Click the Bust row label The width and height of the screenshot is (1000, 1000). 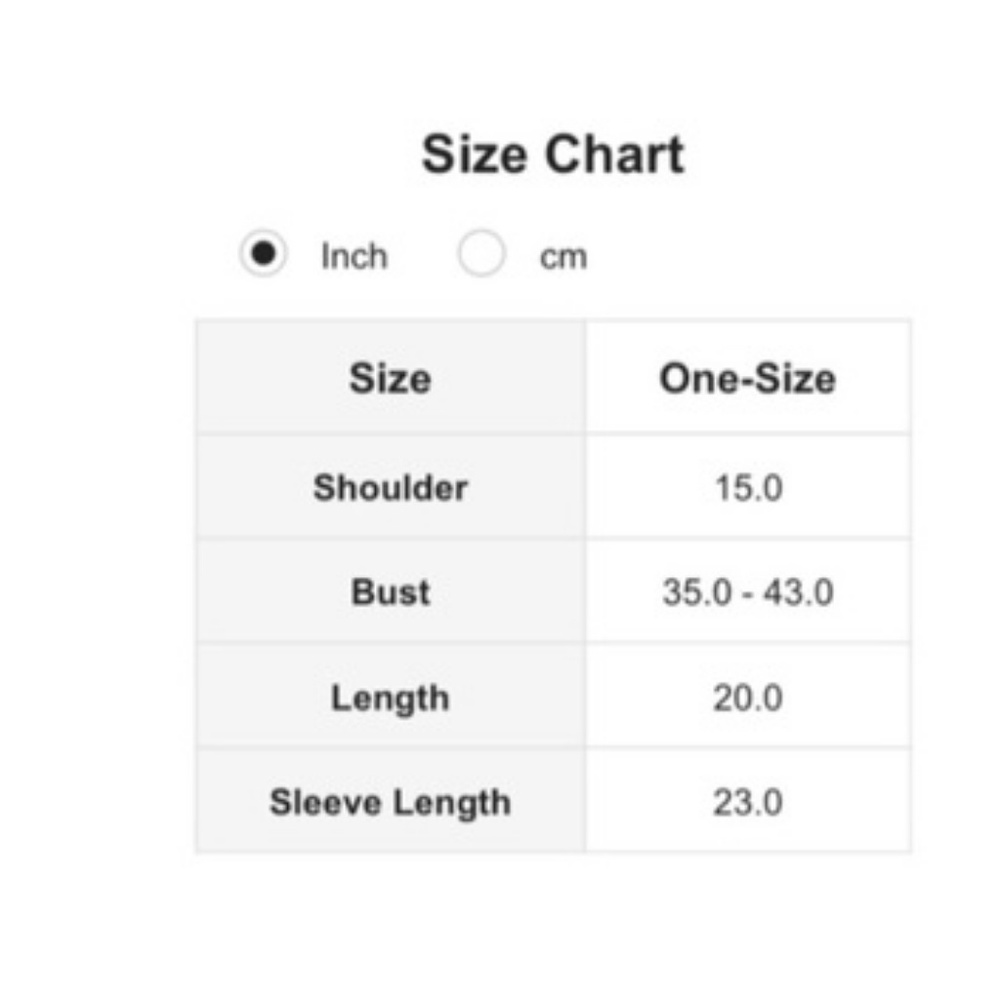click(x=390, y=592)
